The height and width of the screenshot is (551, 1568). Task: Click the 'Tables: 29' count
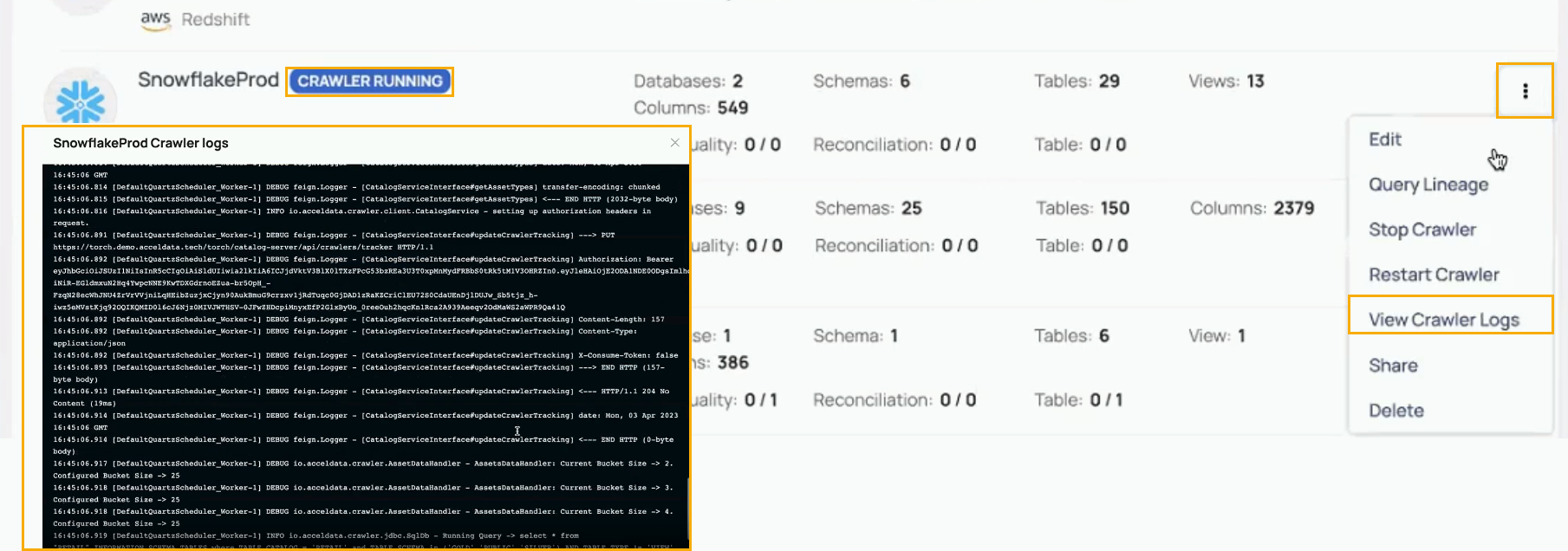[x=1077, y=81]
